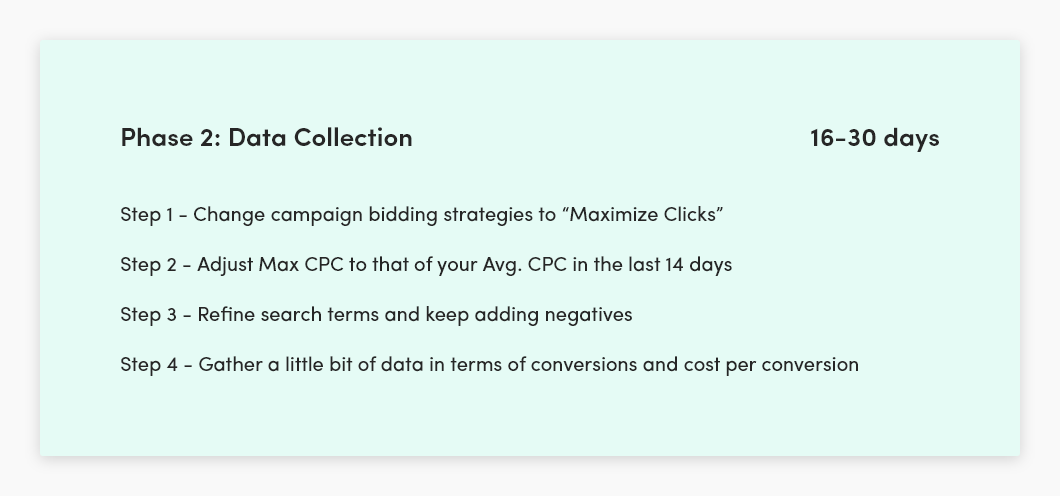Select the "Step 2" label text
Viewport: 1060px width, 496px height.
pos(149,264)
